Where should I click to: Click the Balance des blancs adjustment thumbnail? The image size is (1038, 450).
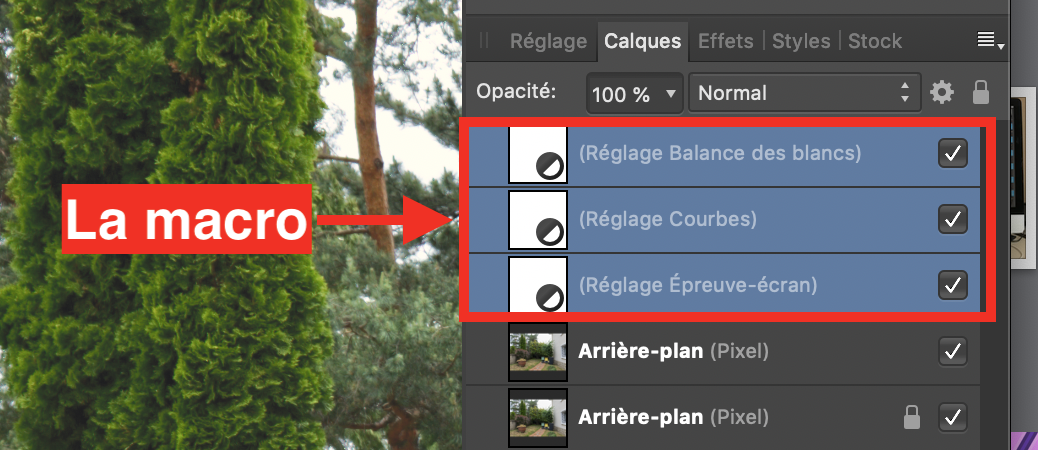538,154
